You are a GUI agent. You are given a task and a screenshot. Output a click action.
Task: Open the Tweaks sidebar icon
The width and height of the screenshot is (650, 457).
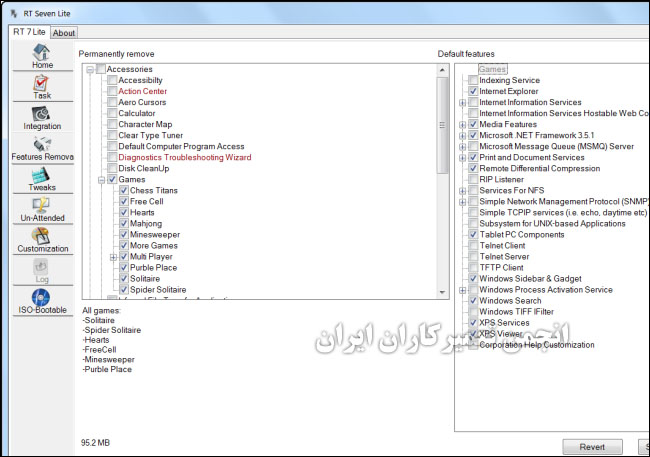click(x=41, y=175)
